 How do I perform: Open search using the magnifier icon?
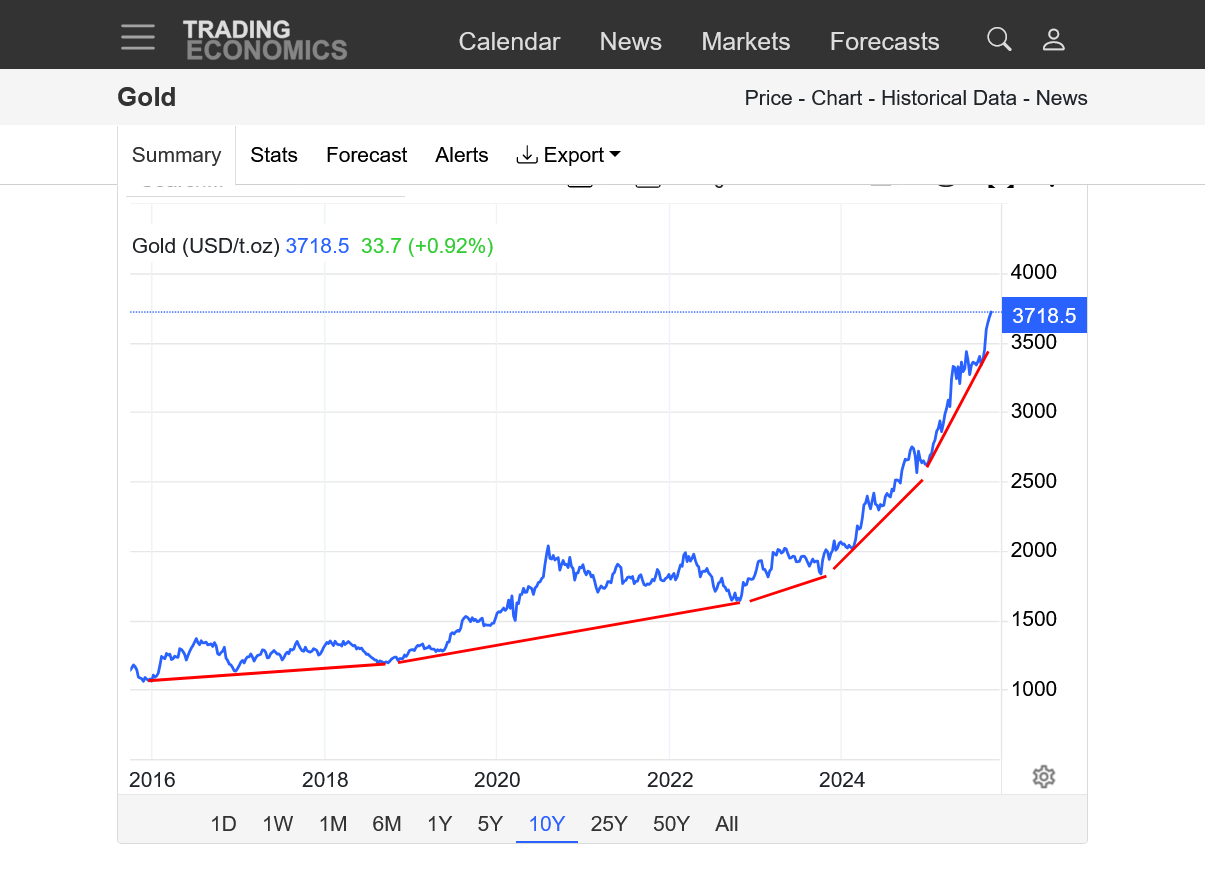point(999,40)
